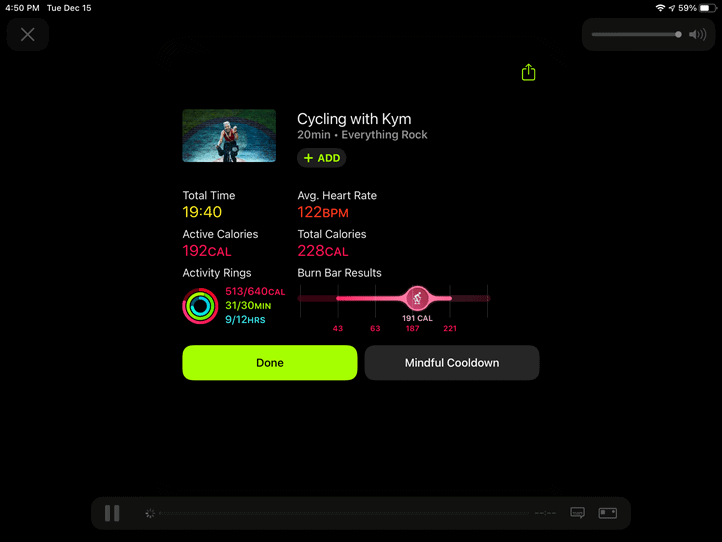722x542 pixels.
Task: Adjust the volume slider knob
Action: (x=678, y=35)
